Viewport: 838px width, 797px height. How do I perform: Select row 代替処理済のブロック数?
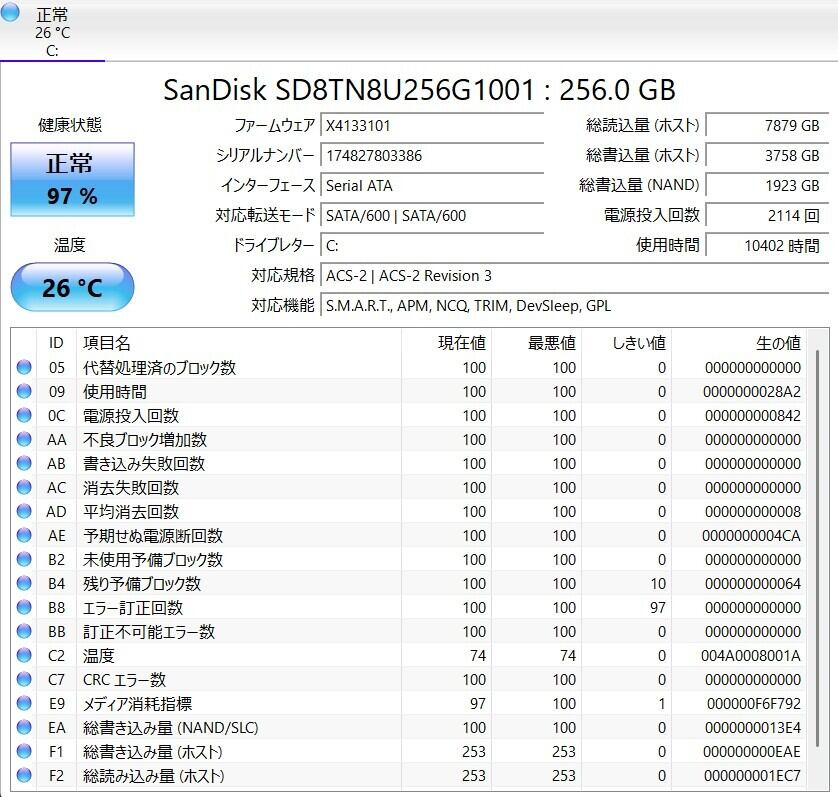(x=410, y=367)
